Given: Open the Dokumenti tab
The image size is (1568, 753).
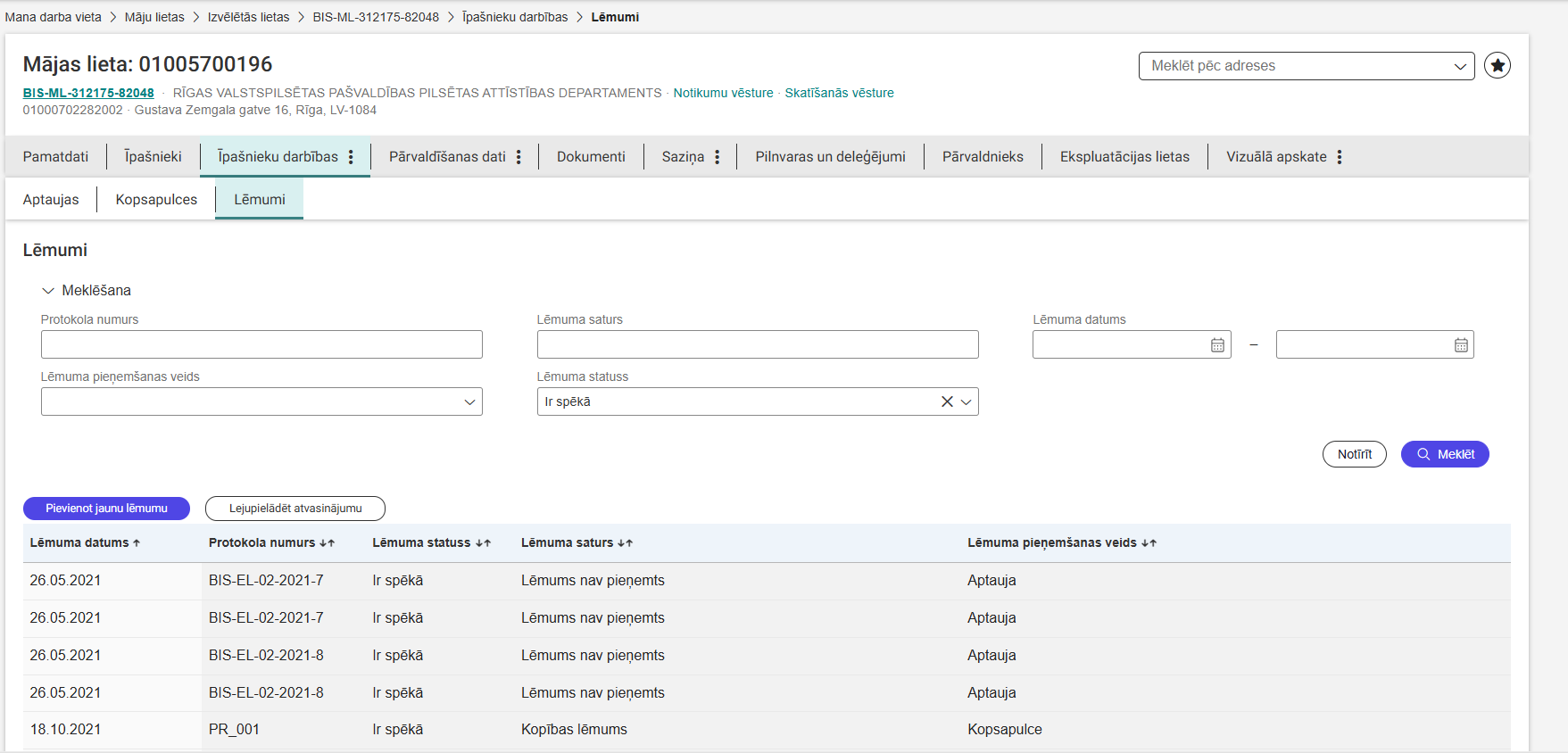Looking at the screenshot, I should (x=591, y=157).
